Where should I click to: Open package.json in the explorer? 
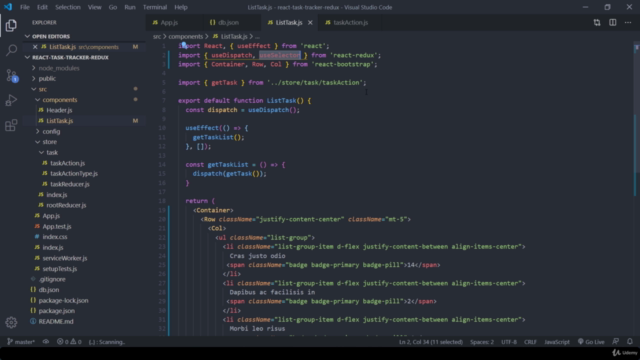click(56, 311)
